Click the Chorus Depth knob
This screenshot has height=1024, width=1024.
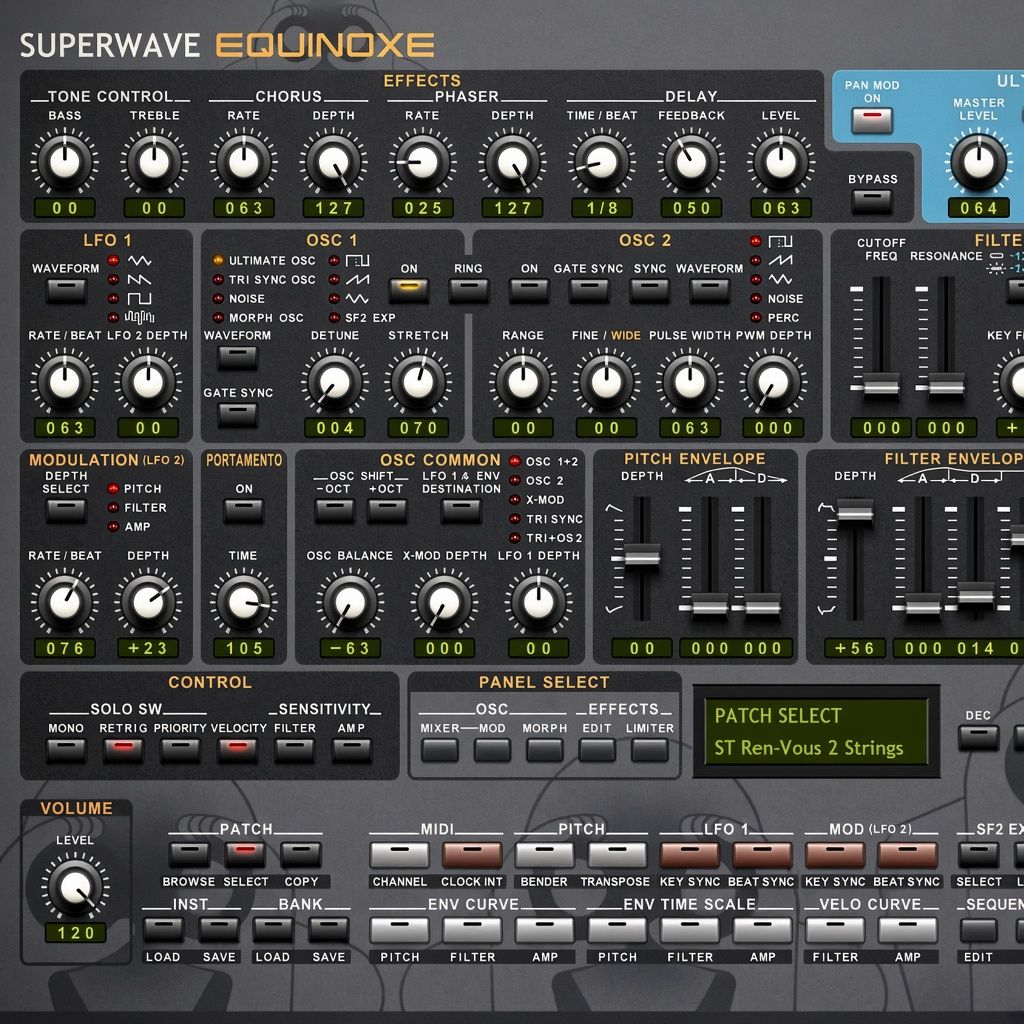(x=333, y=162)
